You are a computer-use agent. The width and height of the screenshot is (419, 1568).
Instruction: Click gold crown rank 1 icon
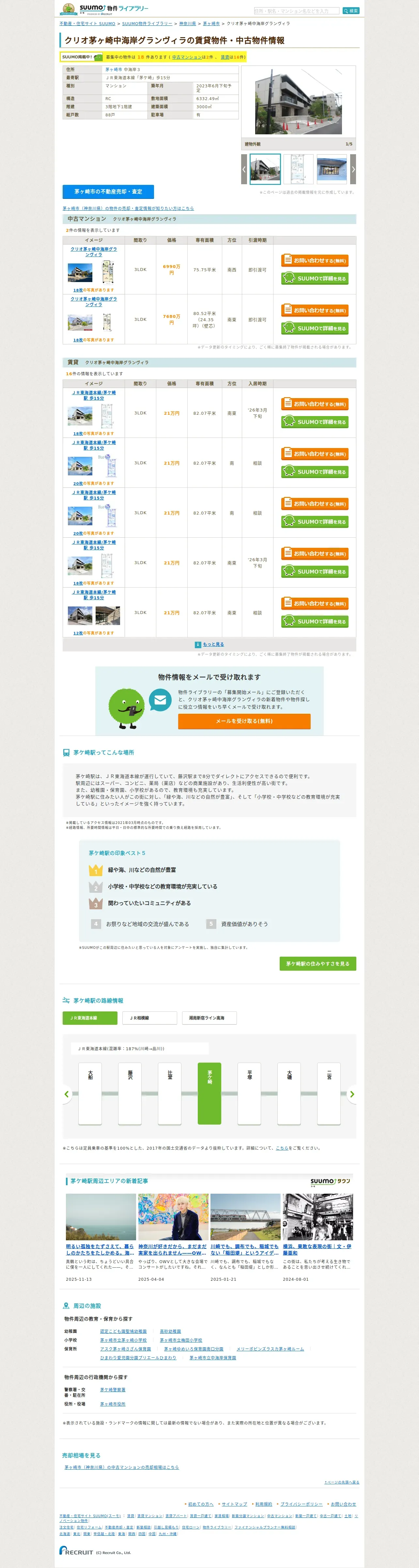pyautogui.click(x=96, y=871)
